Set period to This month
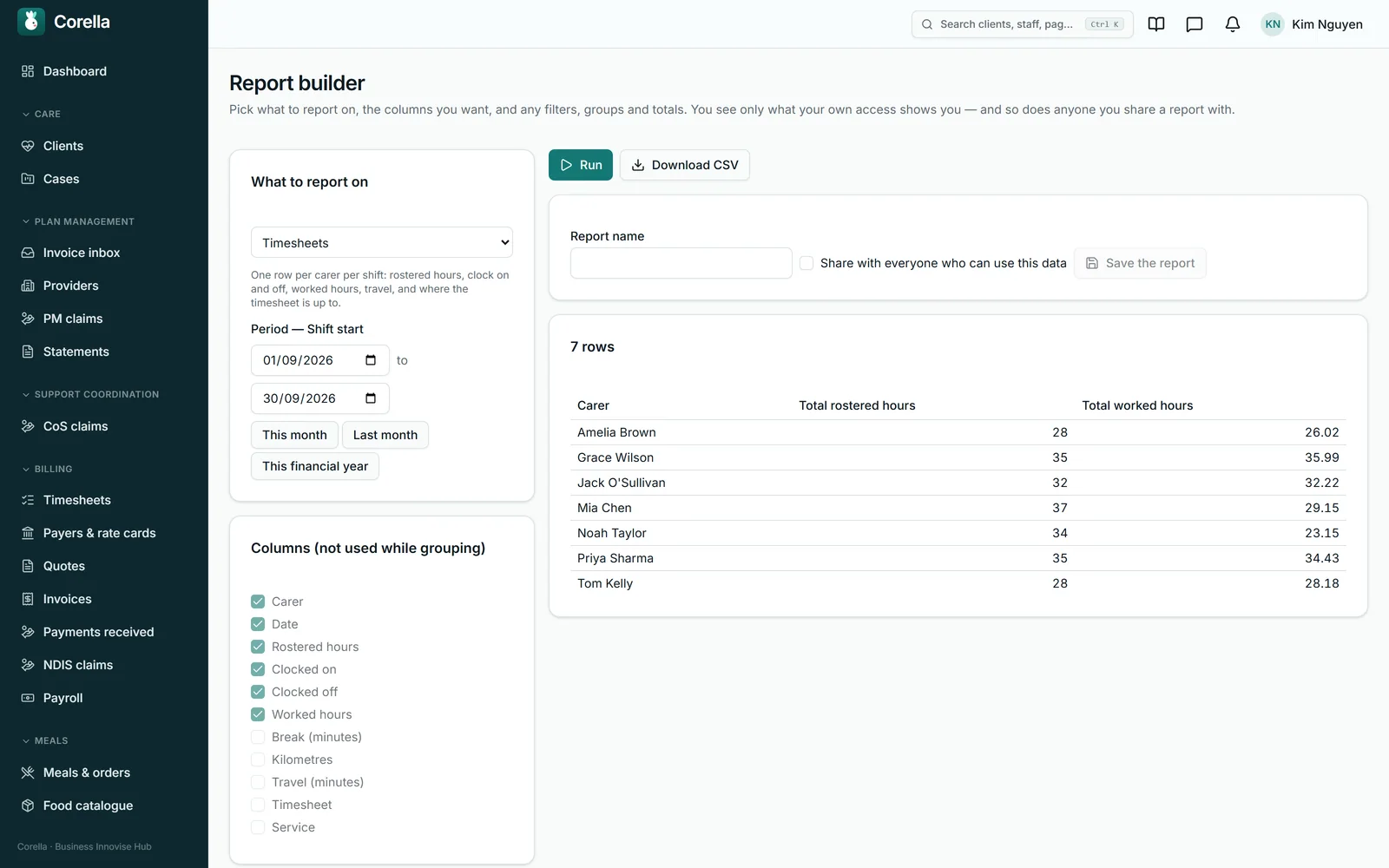 (x=294, y=435)
